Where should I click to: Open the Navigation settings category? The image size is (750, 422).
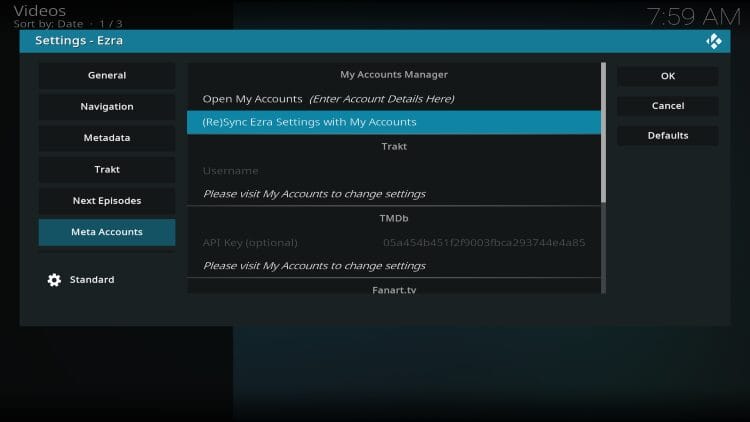click(107, 107)
